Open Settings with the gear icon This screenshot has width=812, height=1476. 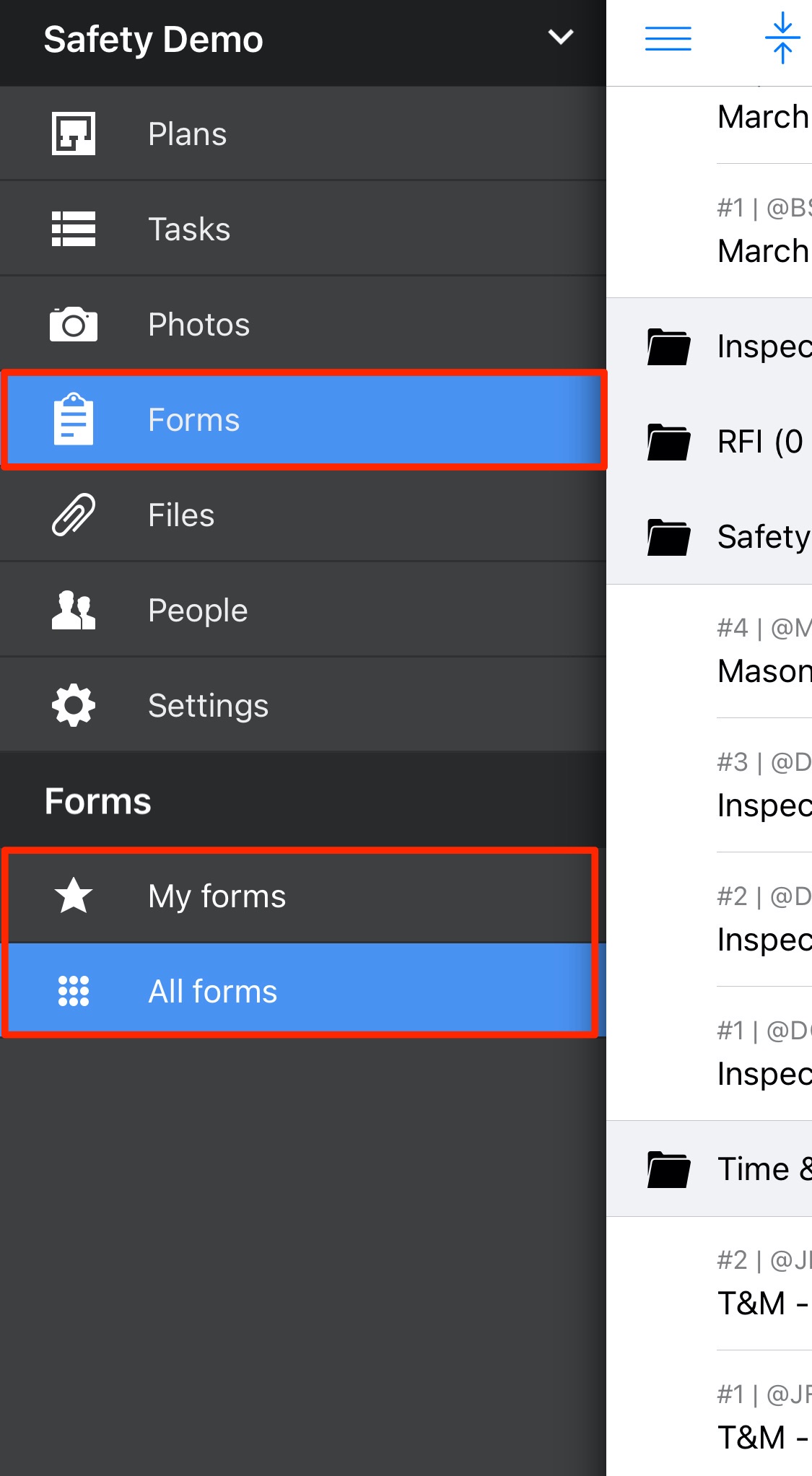[74, 705]
